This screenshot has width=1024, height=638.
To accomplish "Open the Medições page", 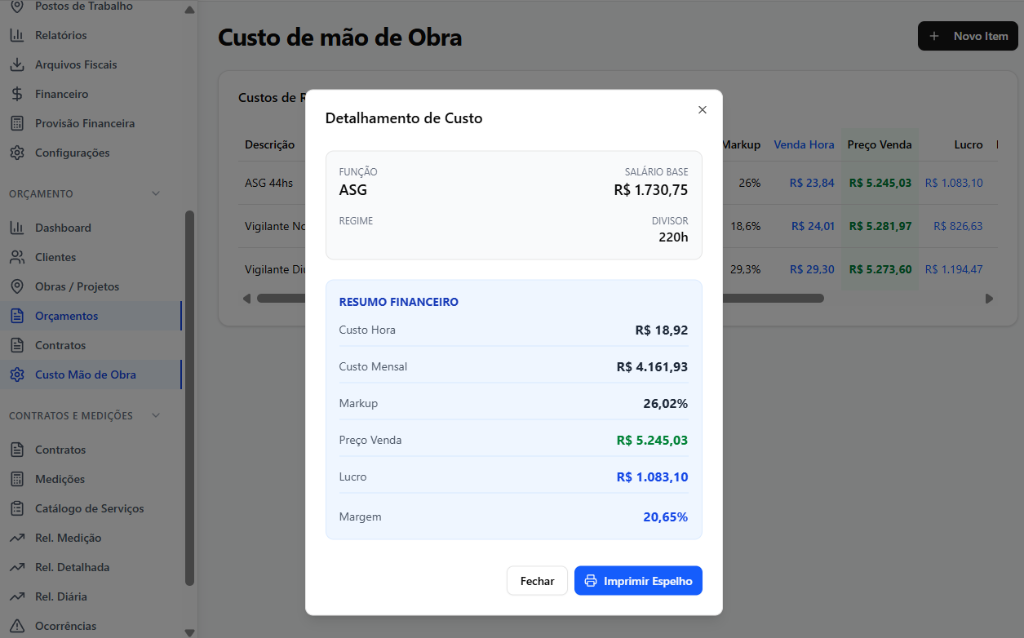I will [60, 479].
